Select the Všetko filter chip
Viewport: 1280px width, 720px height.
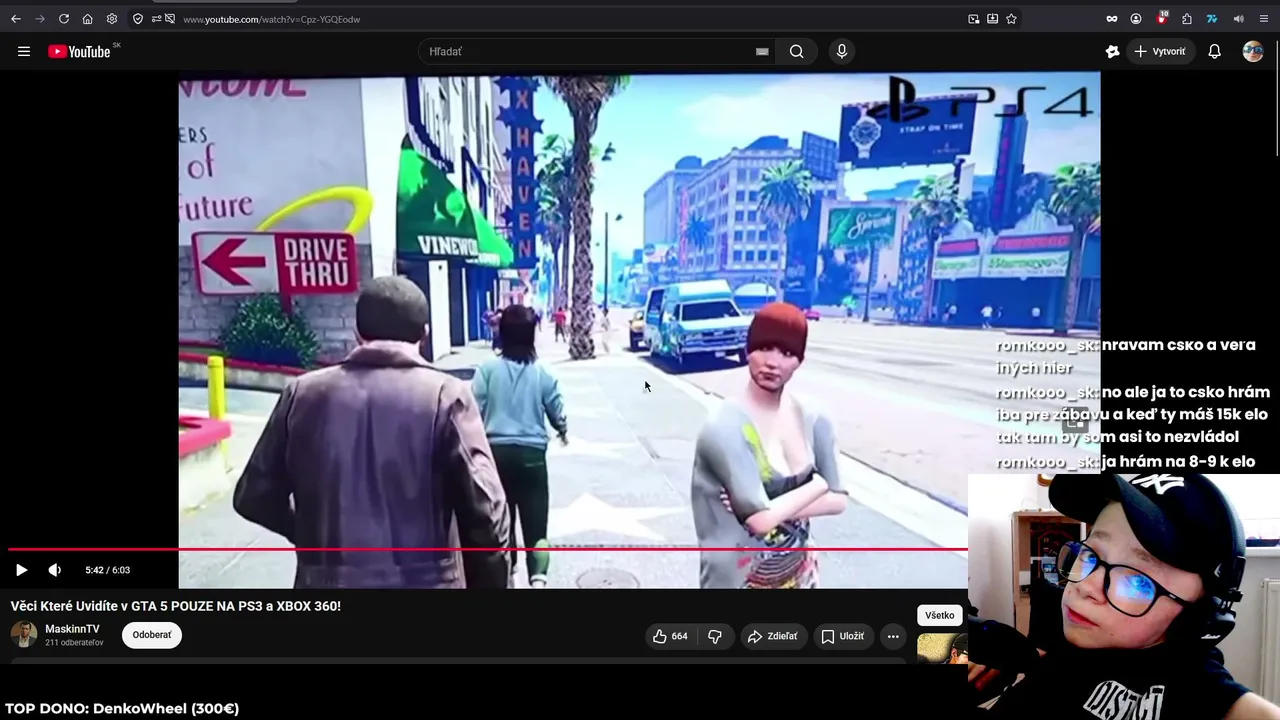[x=940, y=615]
